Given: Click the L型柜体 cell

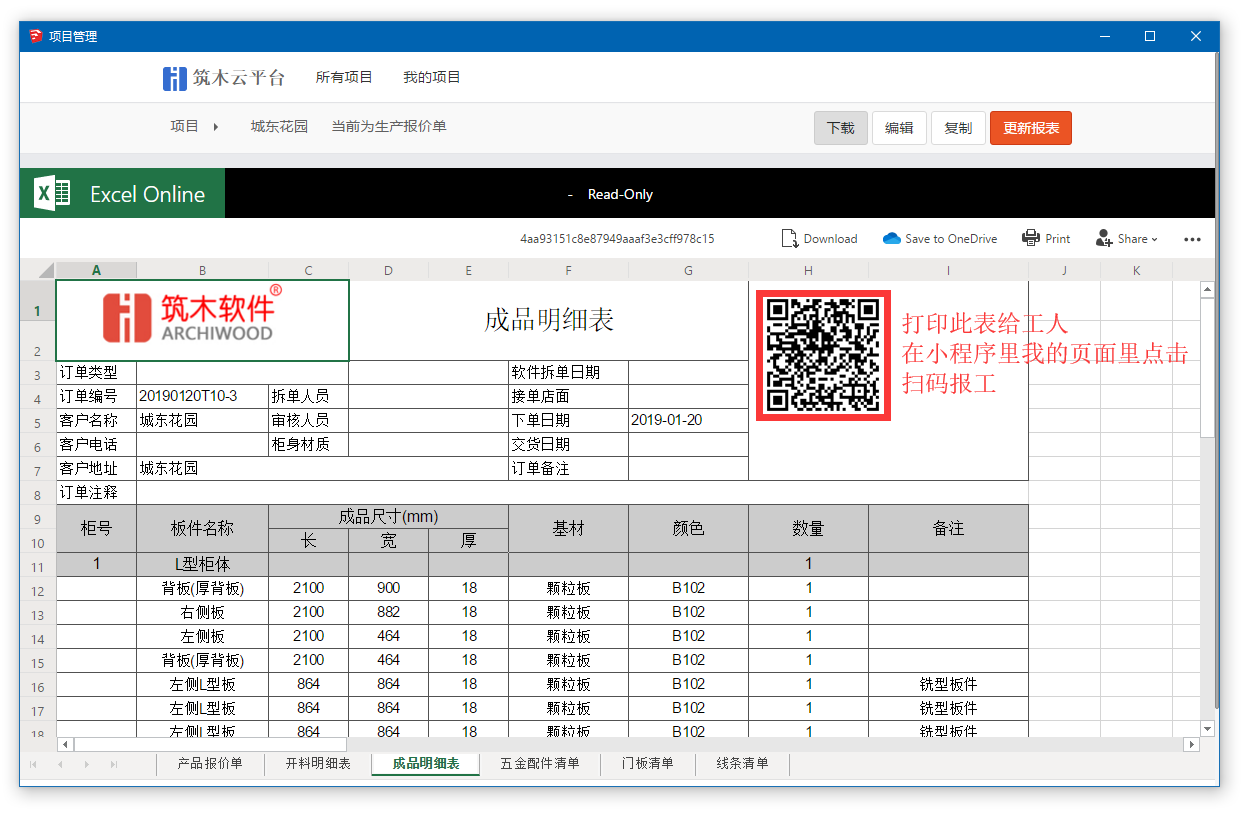Looking at the screenshot, I should 202,565.
